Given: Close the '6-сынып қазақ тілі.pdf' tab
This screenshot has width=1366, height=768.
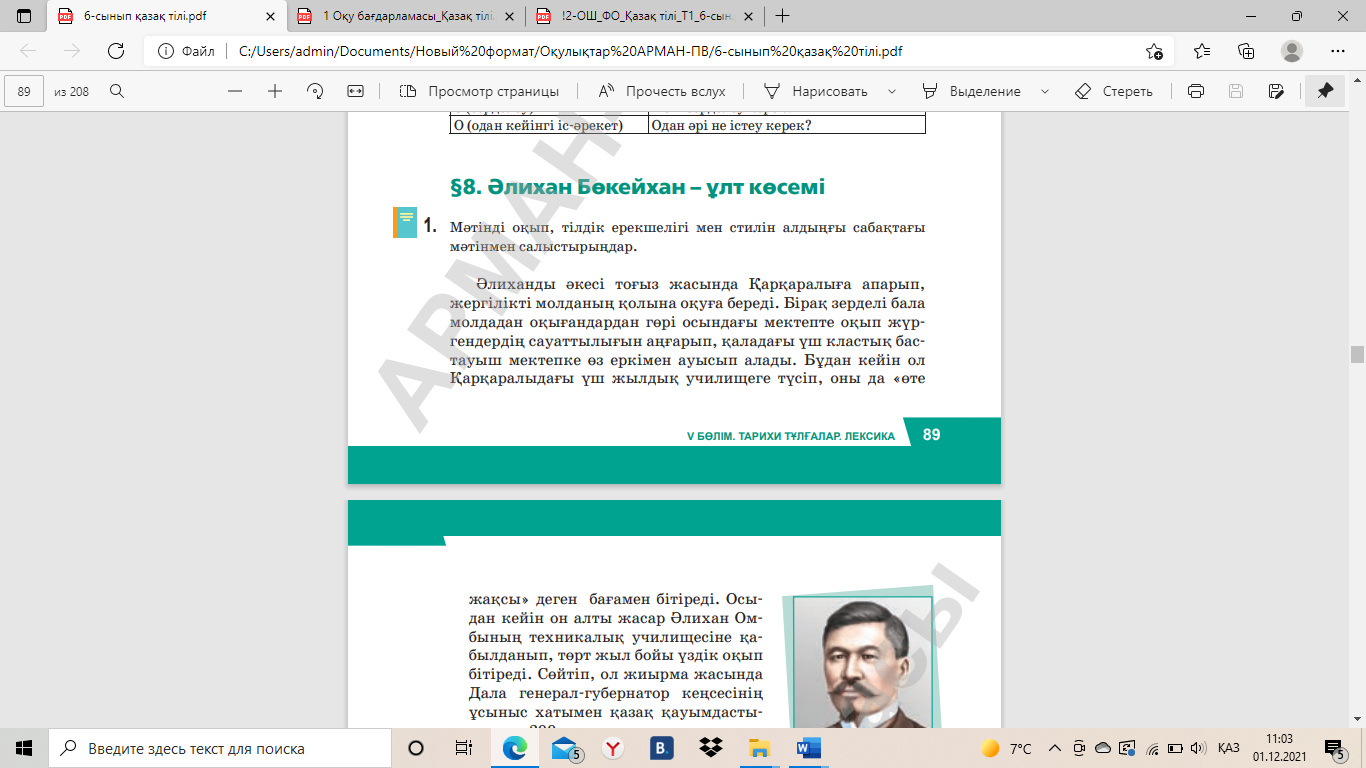Looking at the screenshot, I should pyautogui.click(x=270, y=16).
